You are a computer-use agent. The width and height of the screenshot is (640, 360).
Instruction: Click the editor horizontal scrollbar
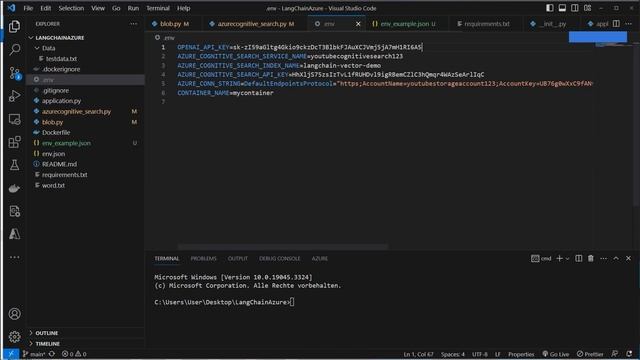282,247
